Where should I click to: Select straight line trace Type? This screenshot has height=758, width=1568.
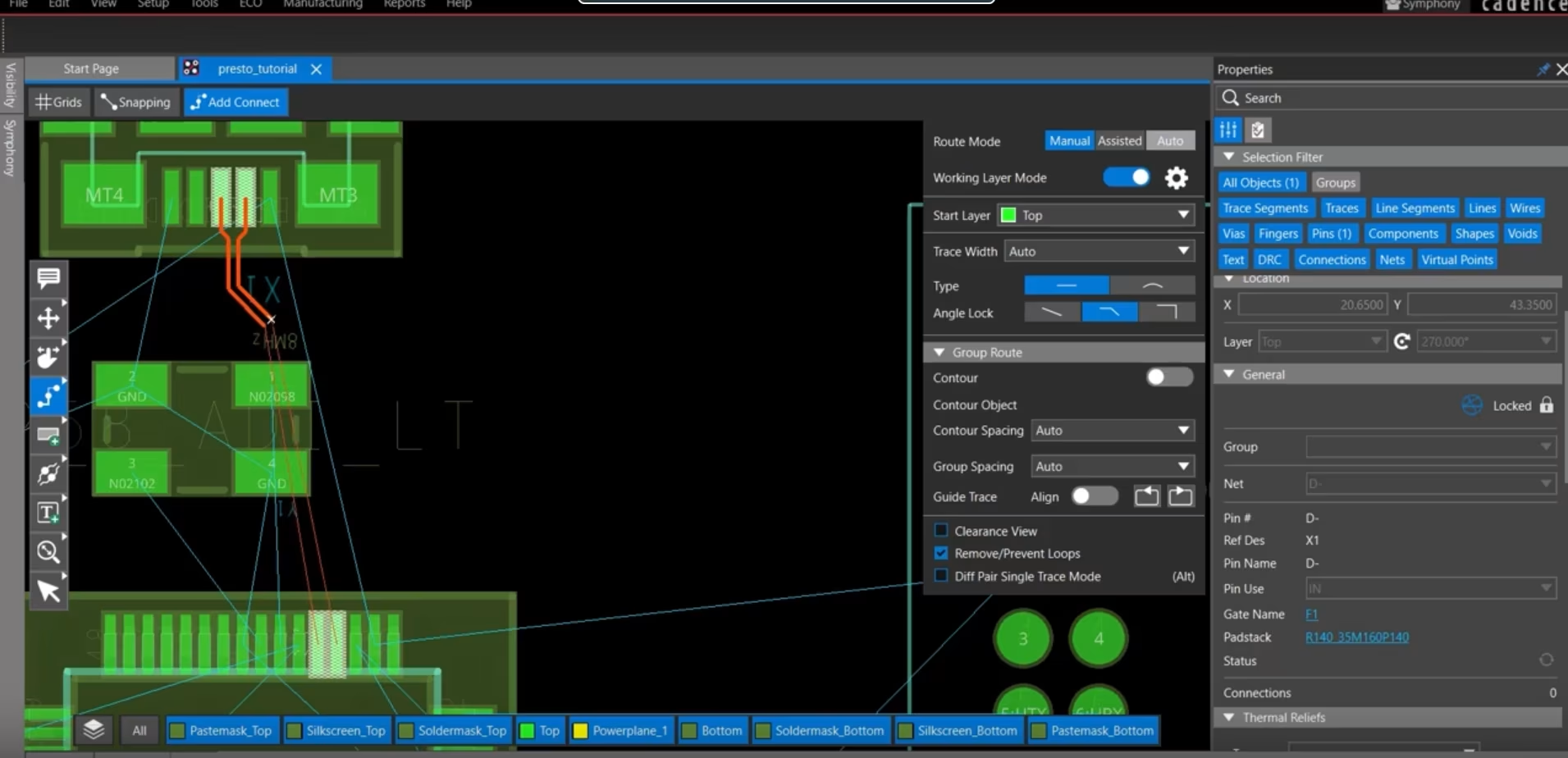click(x=1067, y=285)
